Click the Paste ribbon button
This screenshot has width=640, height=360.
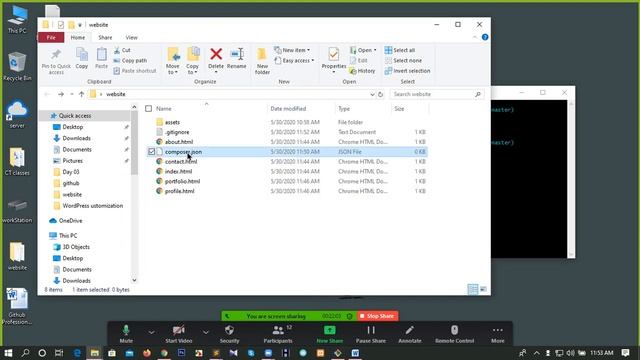(x=101, y=59)
